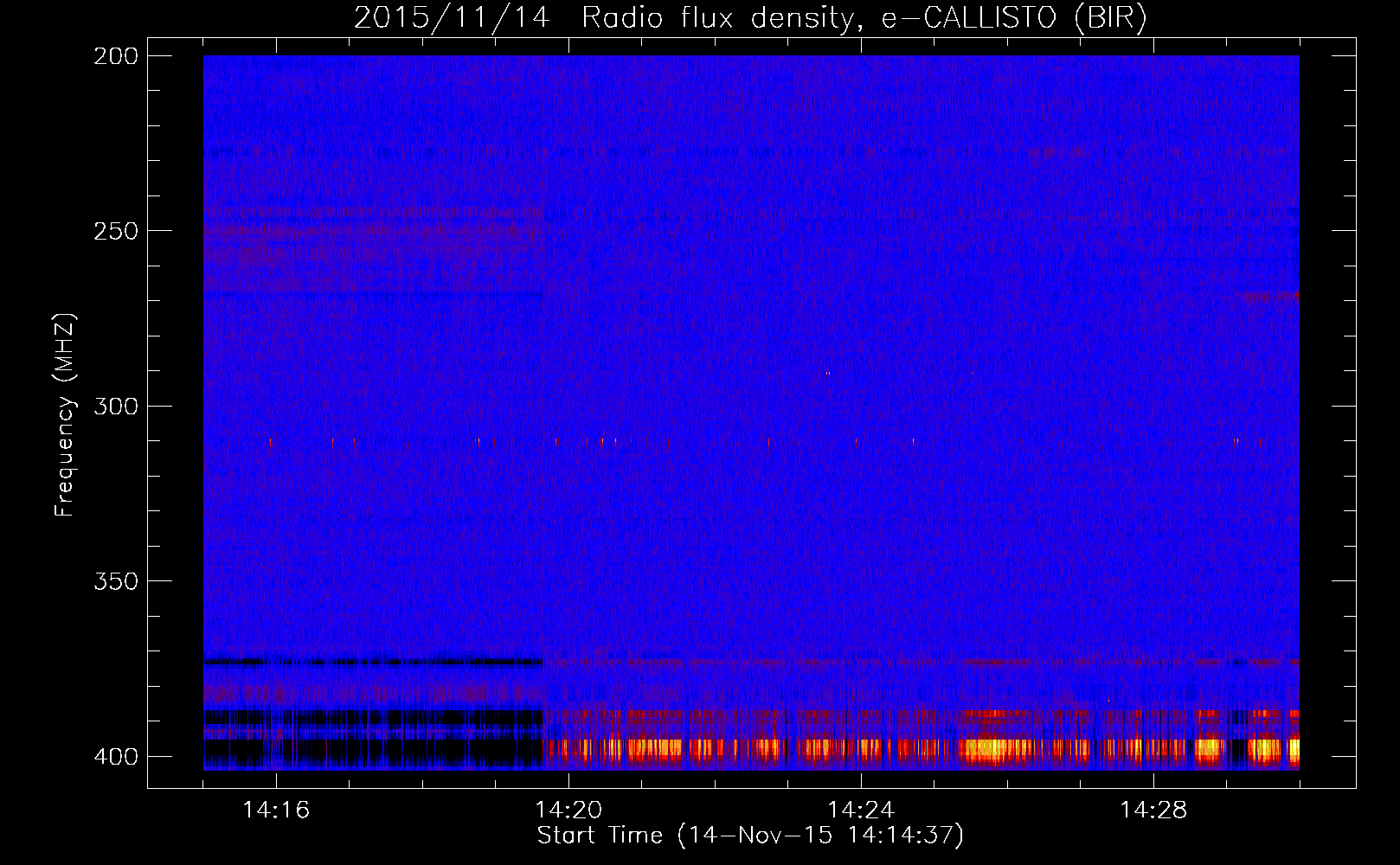Click the 250 frequency tick label

(116, 231)
